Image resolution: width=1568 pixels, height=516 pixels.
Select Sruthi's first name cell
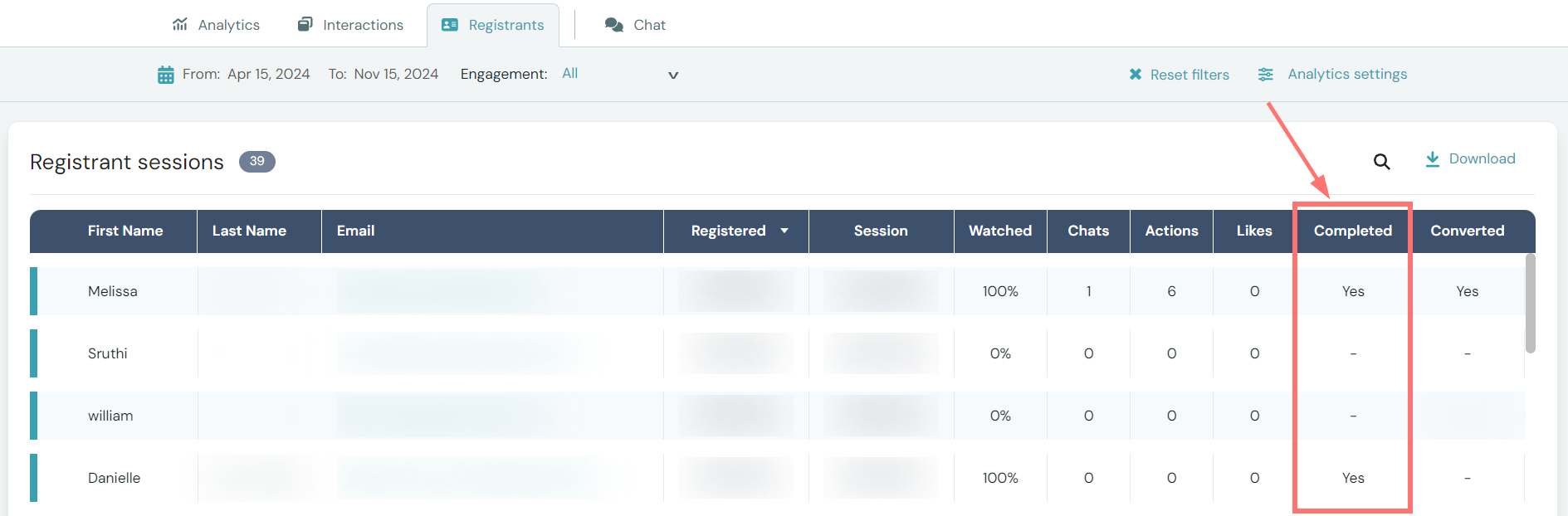(108, 353)
